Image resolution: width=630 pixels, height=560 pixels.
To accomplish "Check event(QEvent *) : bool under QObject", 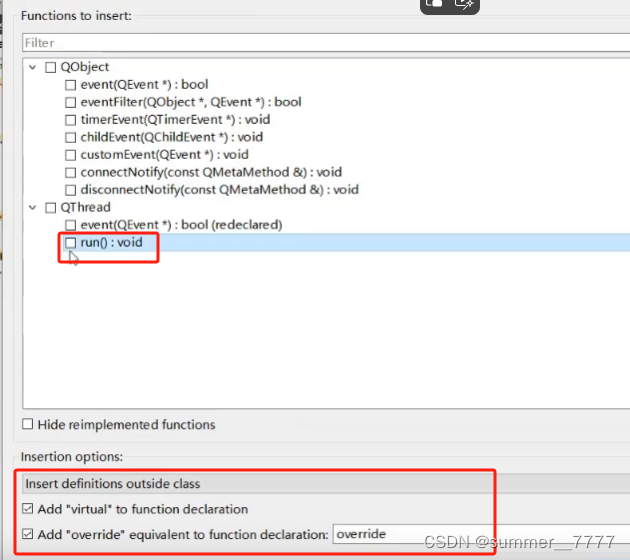I will (71, 85).
